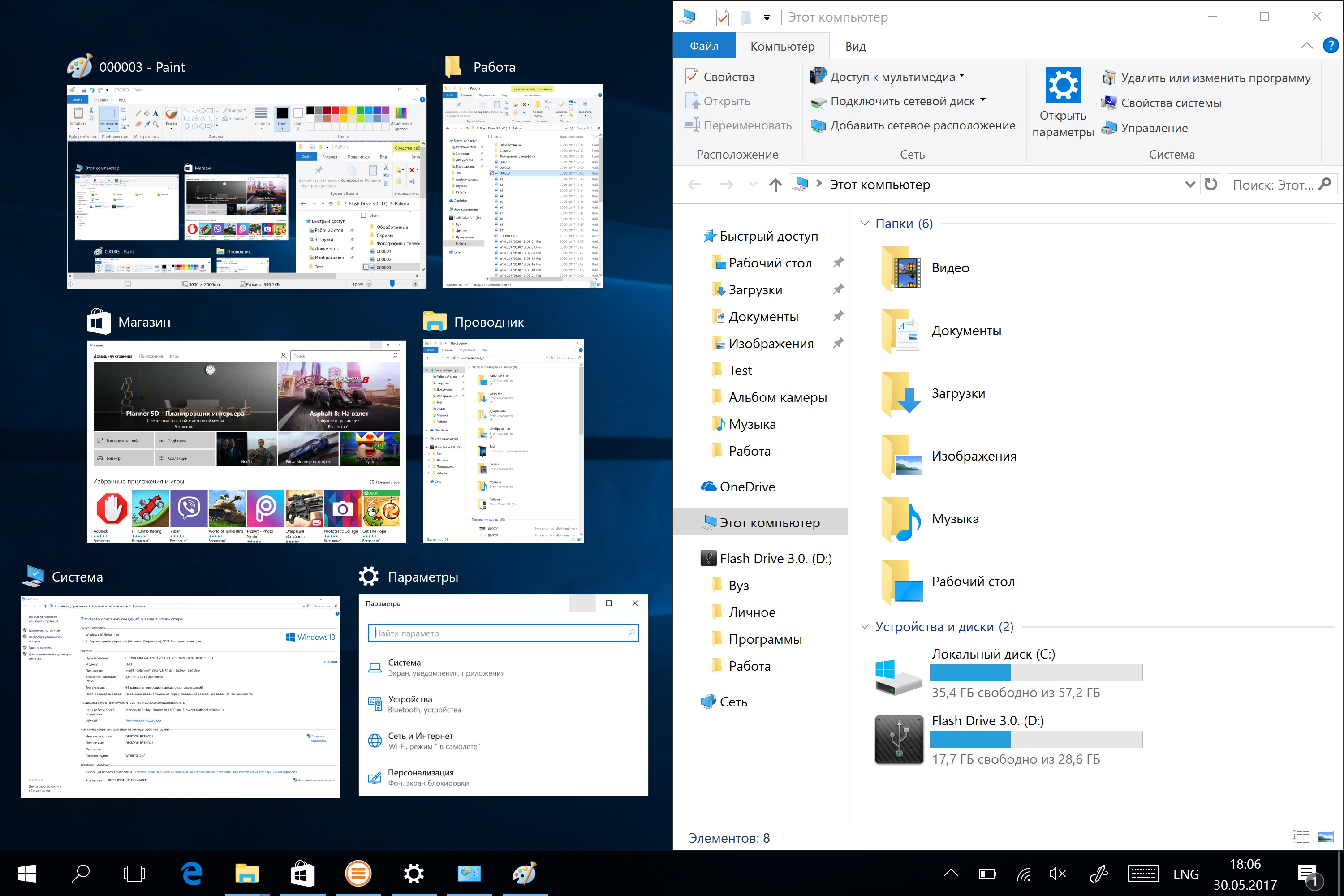Open Settings via 'Открыть параметры' gear icon
Viewport: 1344px width, 896px height.
1062,86
